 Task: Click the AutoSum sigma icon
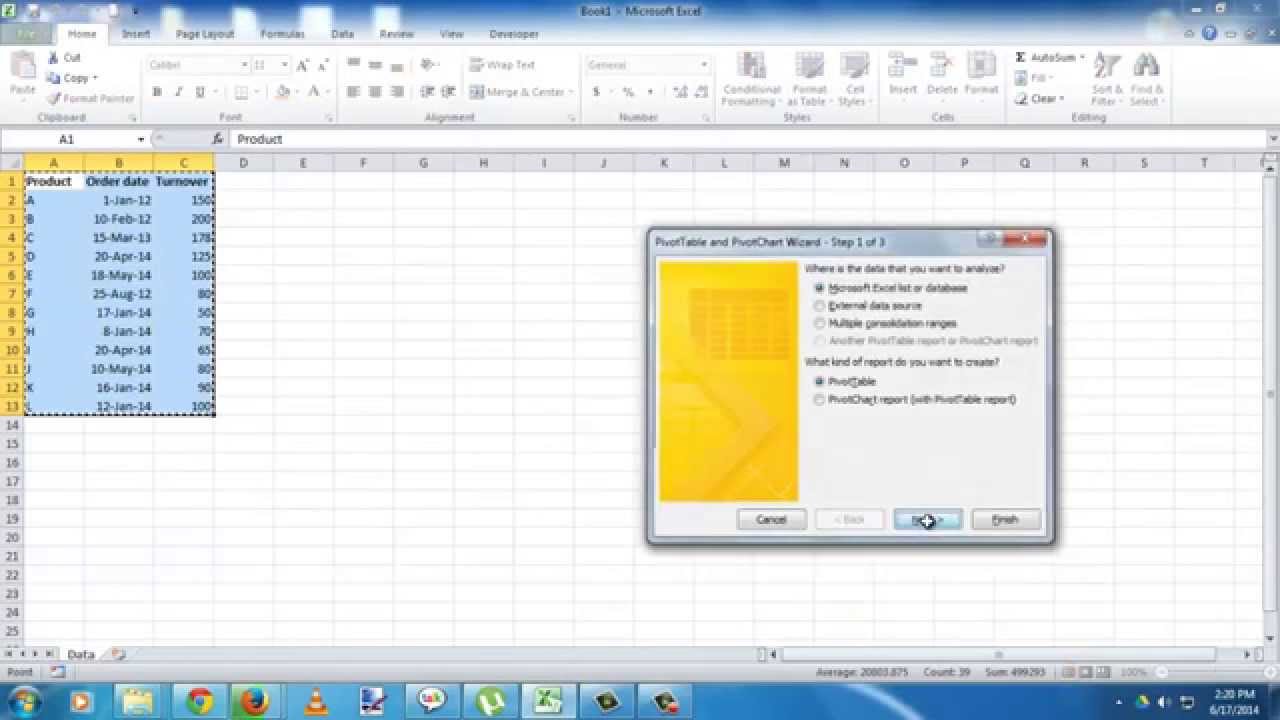[x=1021, y=58]
